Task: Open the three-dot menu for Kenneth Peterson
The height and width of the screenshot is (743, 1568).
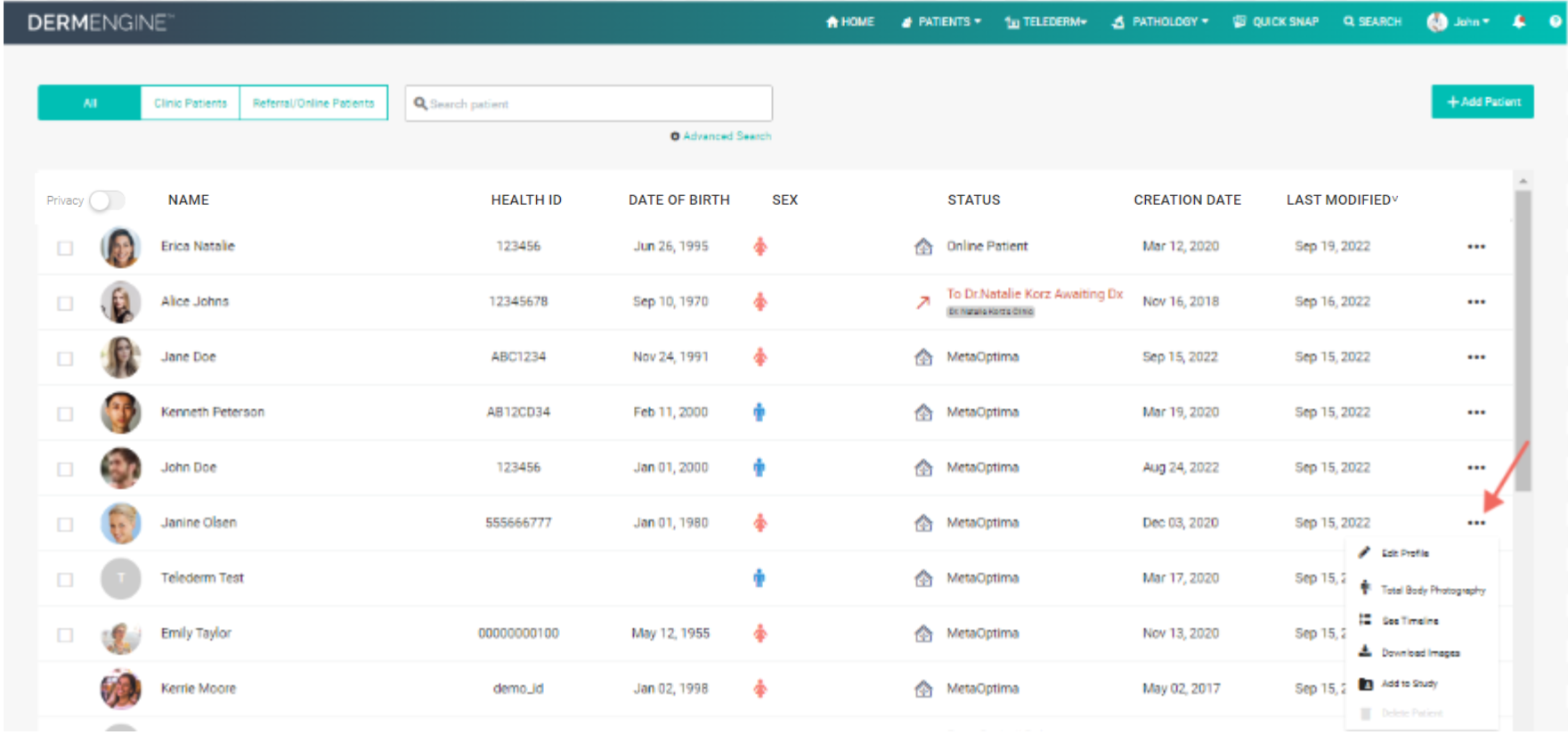Action: 1476,412
